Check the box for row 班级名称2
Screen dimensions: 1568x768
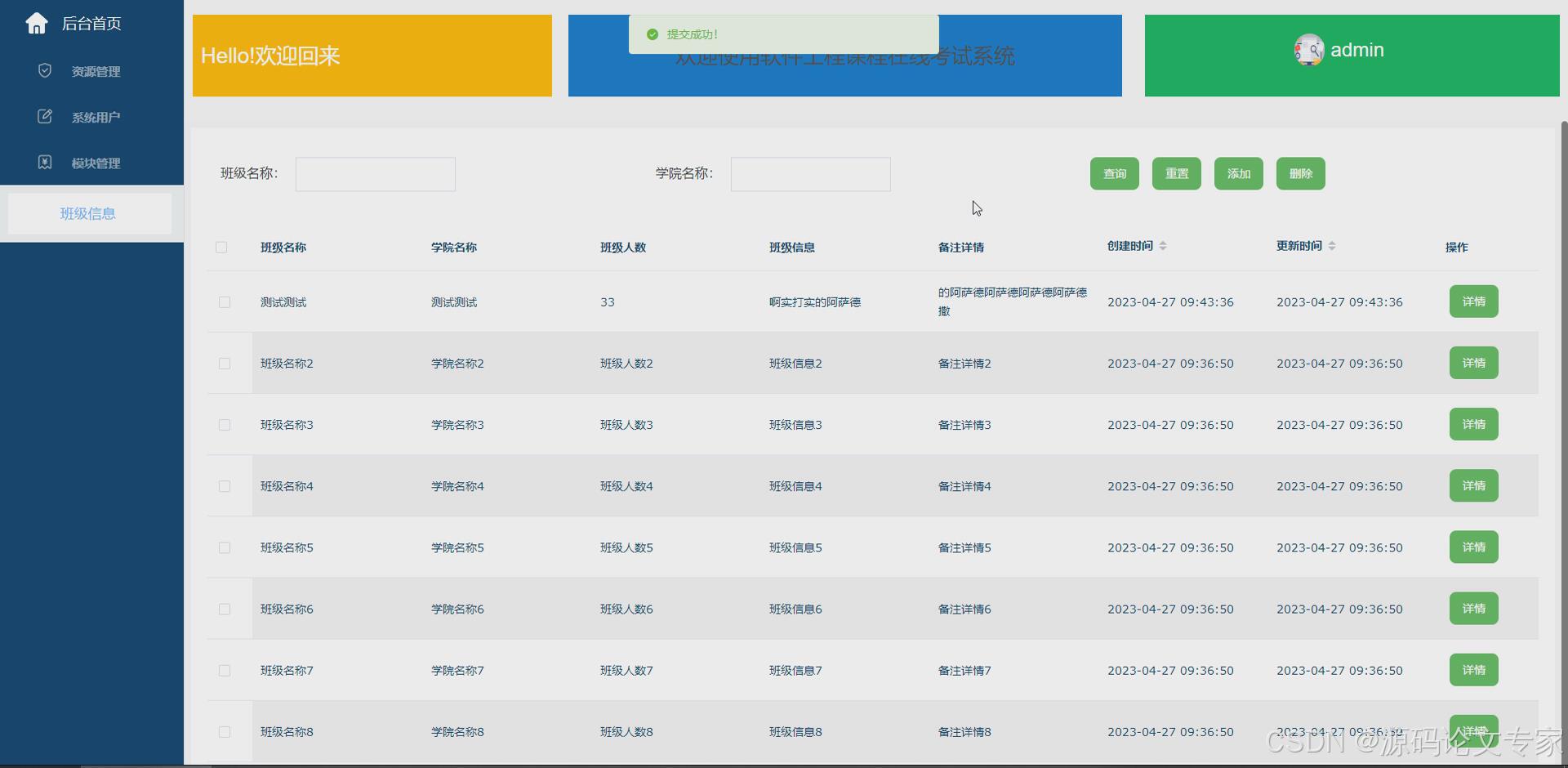[225, 364]
